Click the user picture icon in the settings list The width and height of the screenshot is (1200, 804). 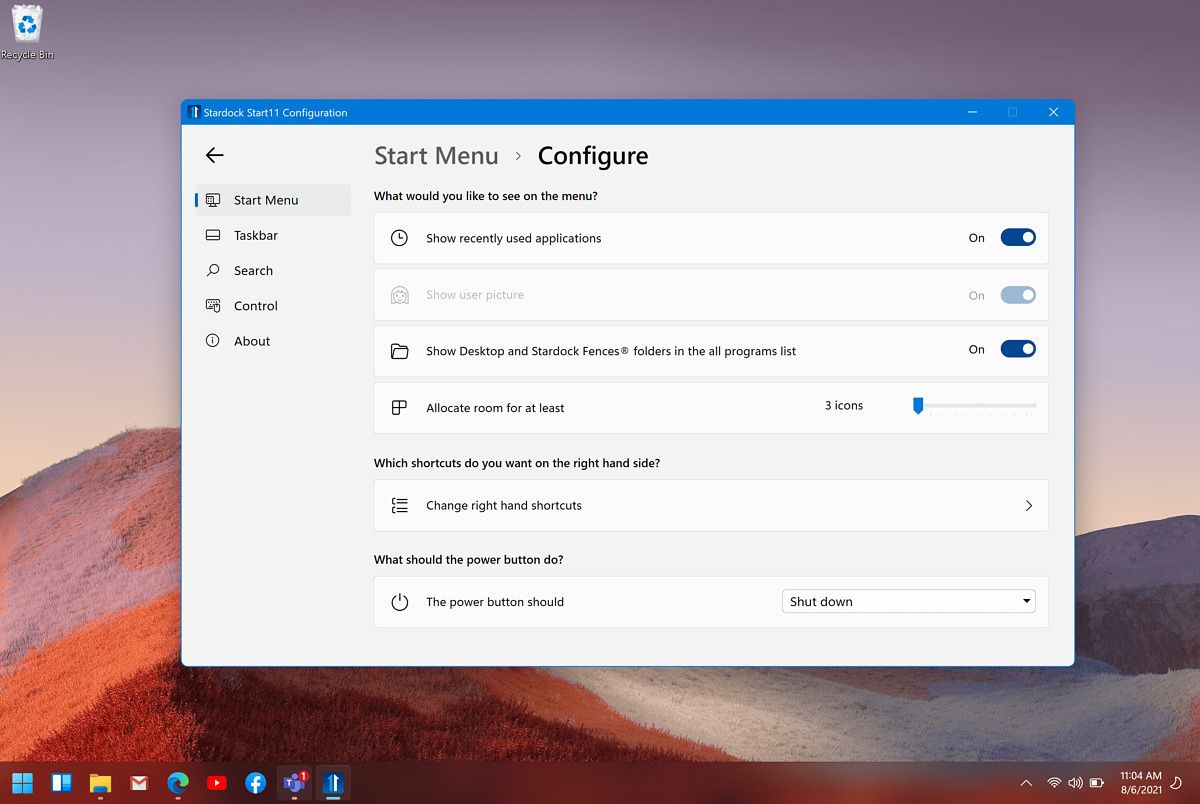pos(400,295)
